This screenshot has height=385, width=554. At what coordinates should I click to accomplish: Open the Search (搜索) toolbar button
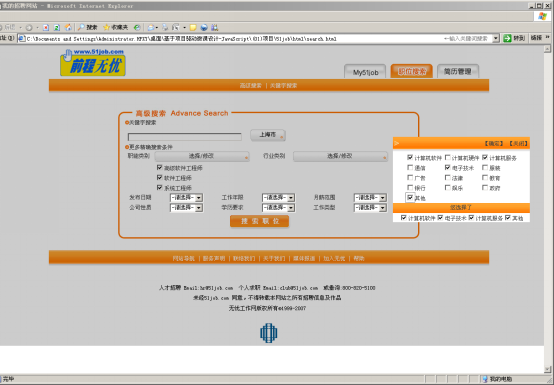click(87, 27)
